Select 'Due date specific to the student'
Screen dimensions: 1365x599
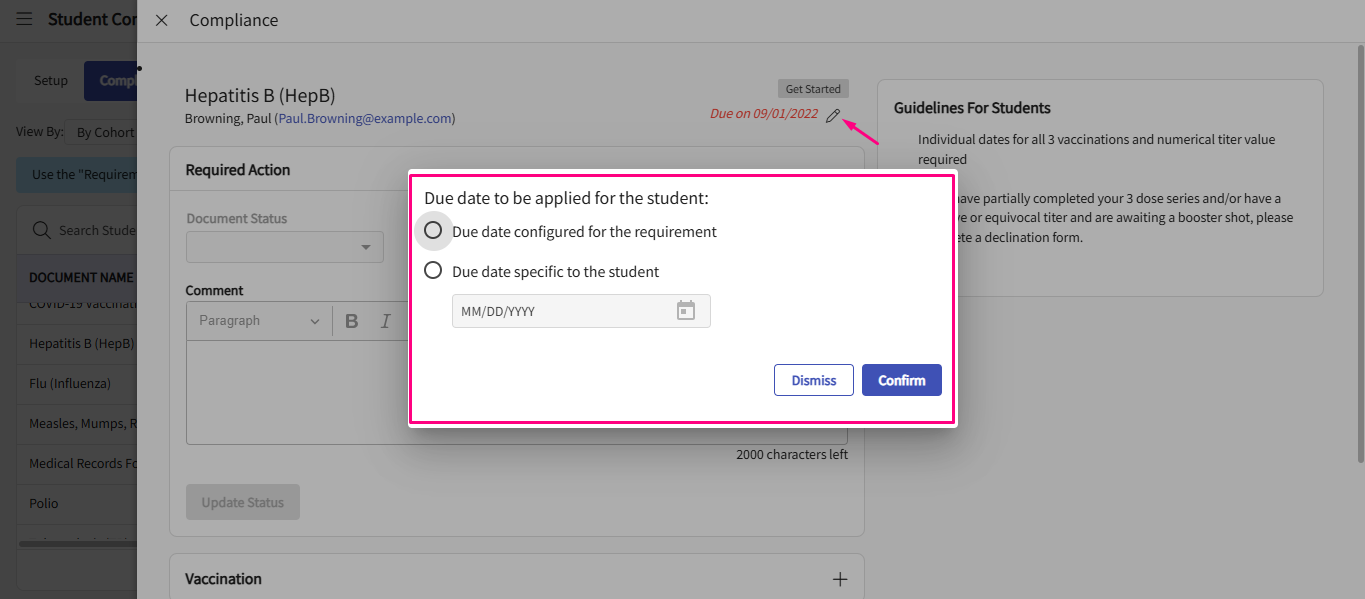433,271
